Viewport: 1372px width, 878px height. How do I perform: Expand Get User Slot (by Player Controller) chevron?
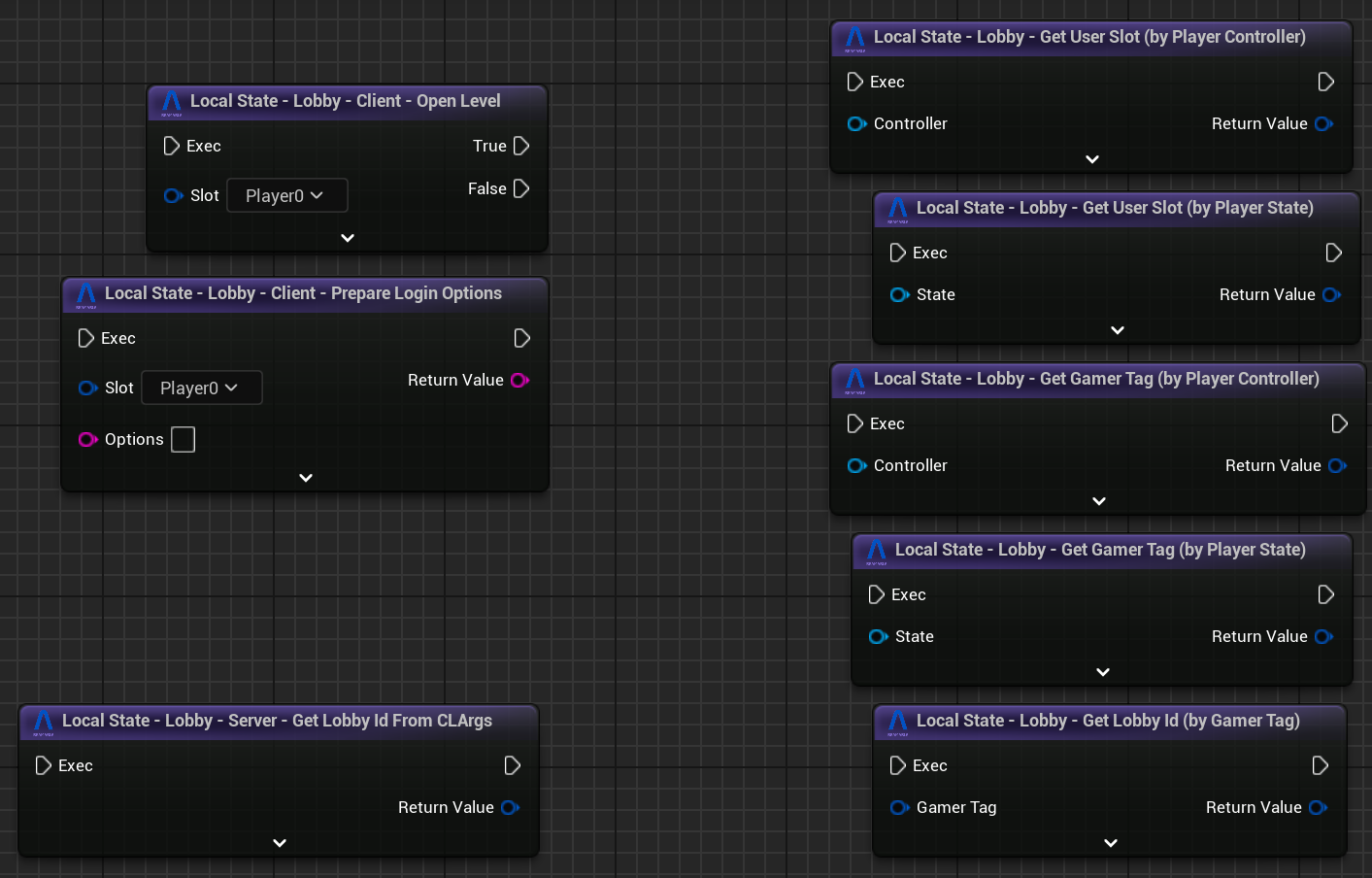coord(1092,159)
